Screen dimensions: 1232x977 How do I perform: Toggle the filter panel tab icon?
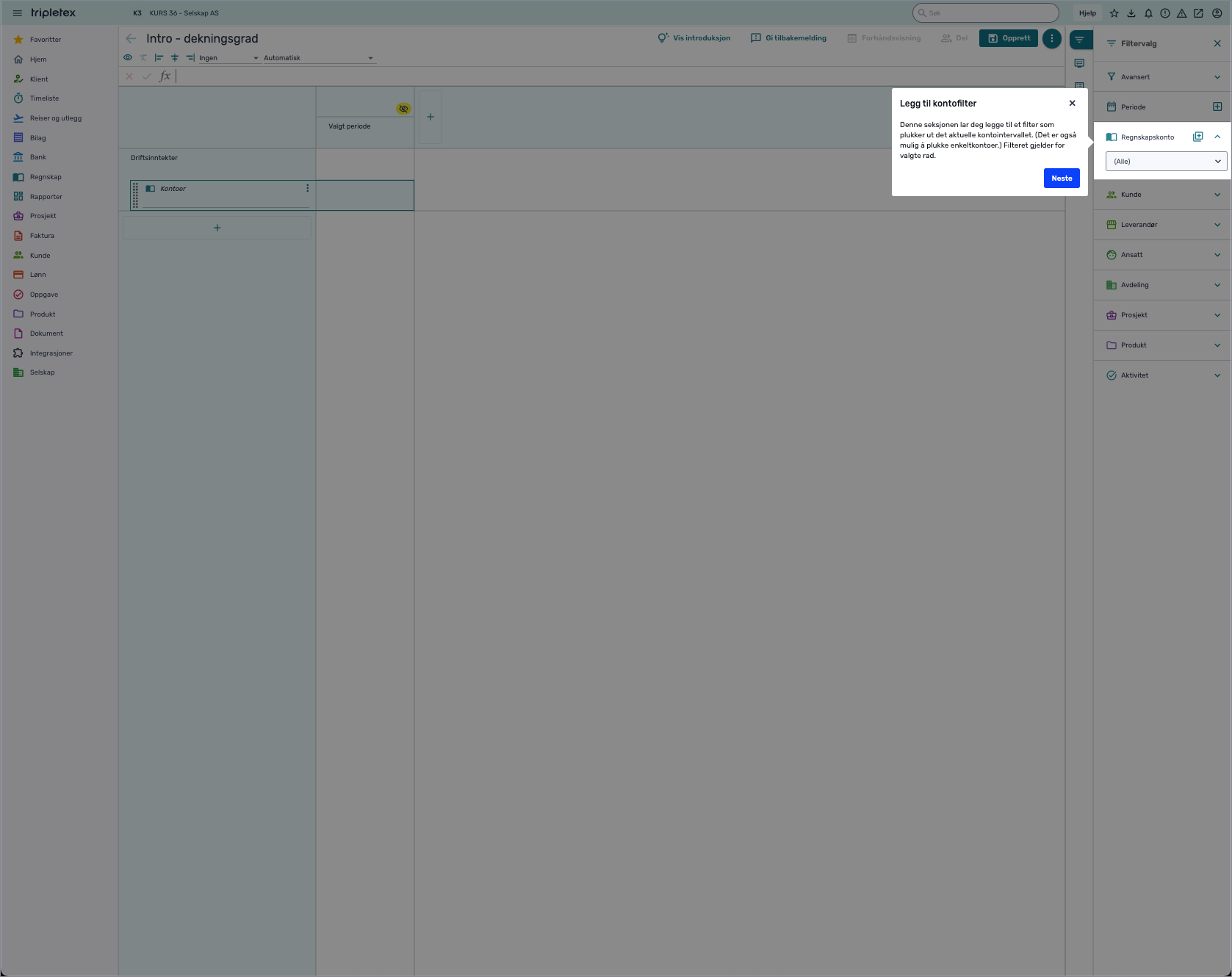click(x=1080, y=40)
